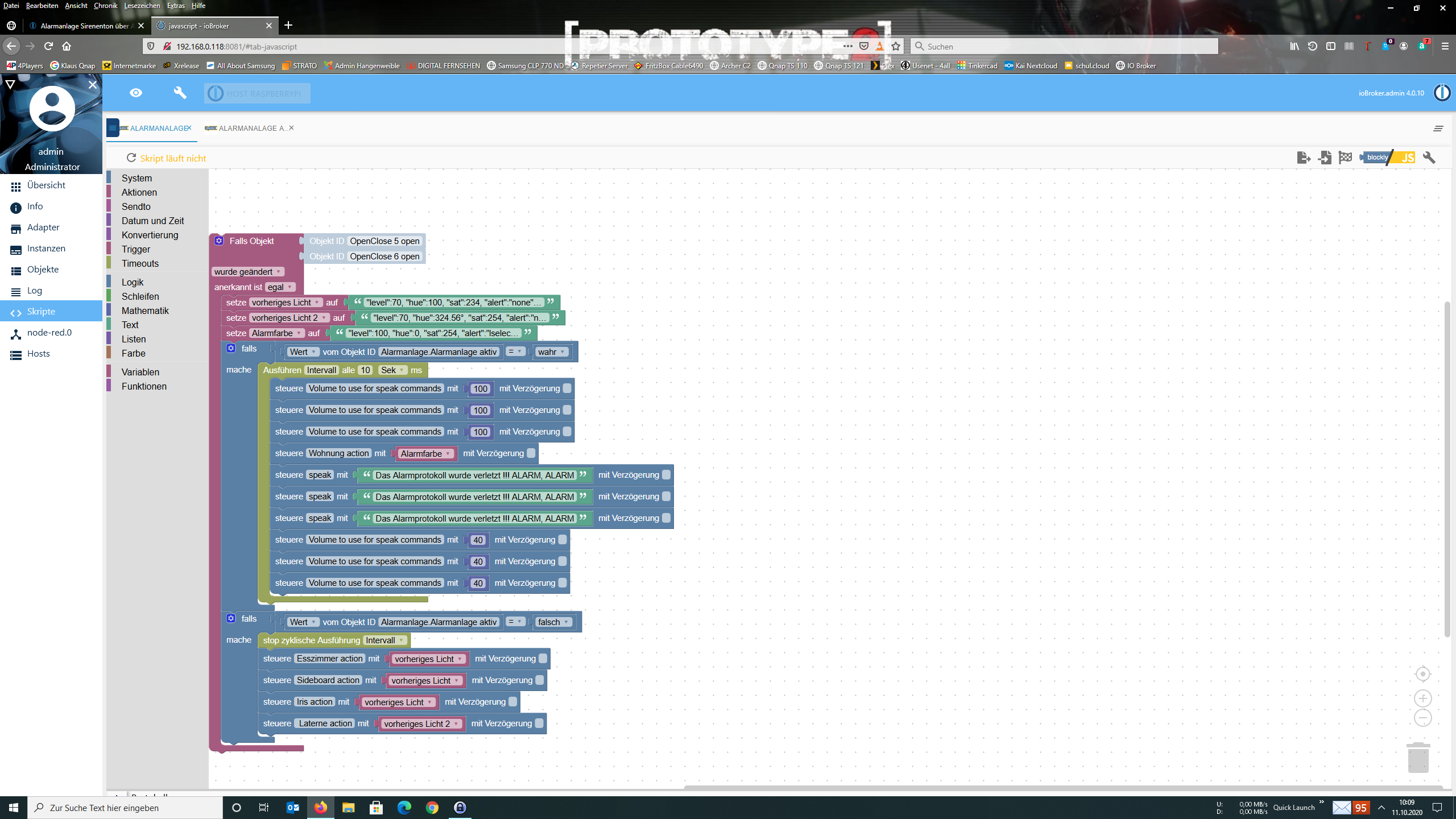Viewport: 1456px width, 819px height.
Task: Switch view with the blockly/JS toggle
Action: click(1388, 158)
